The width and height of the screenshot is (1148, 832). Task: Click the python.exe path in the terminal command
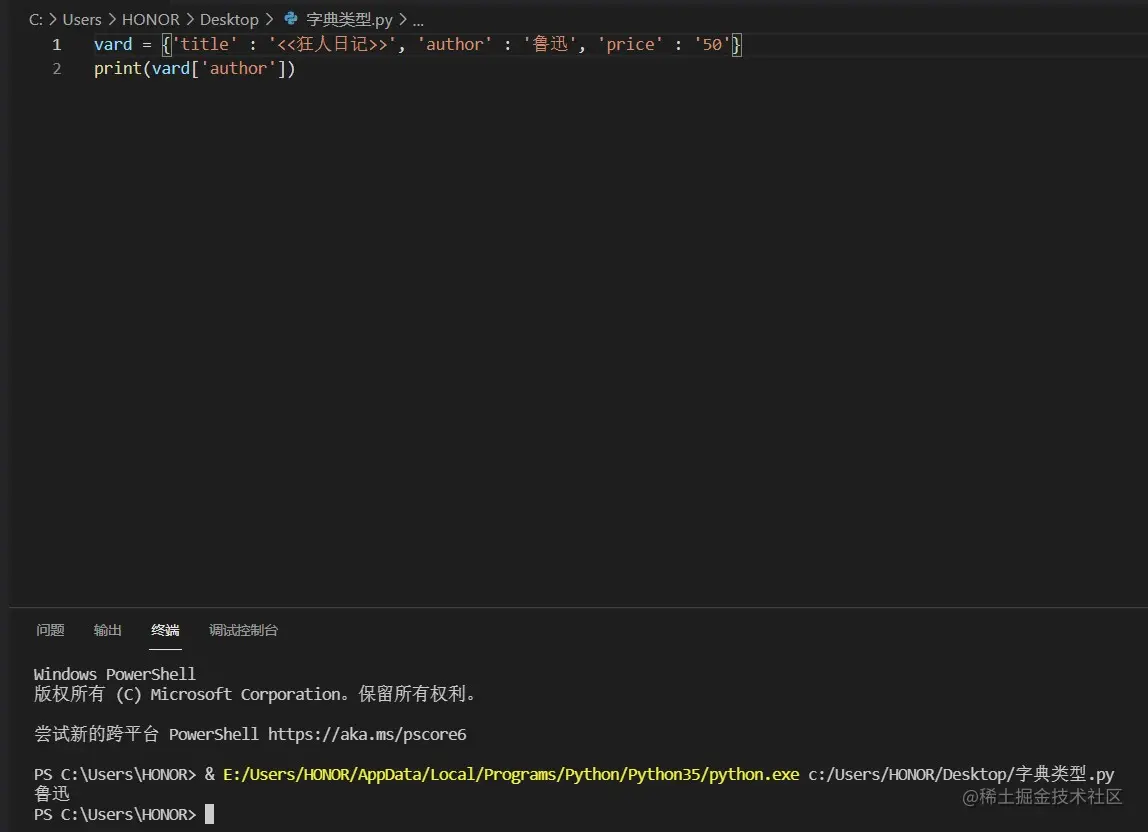(x=511, y=774)
